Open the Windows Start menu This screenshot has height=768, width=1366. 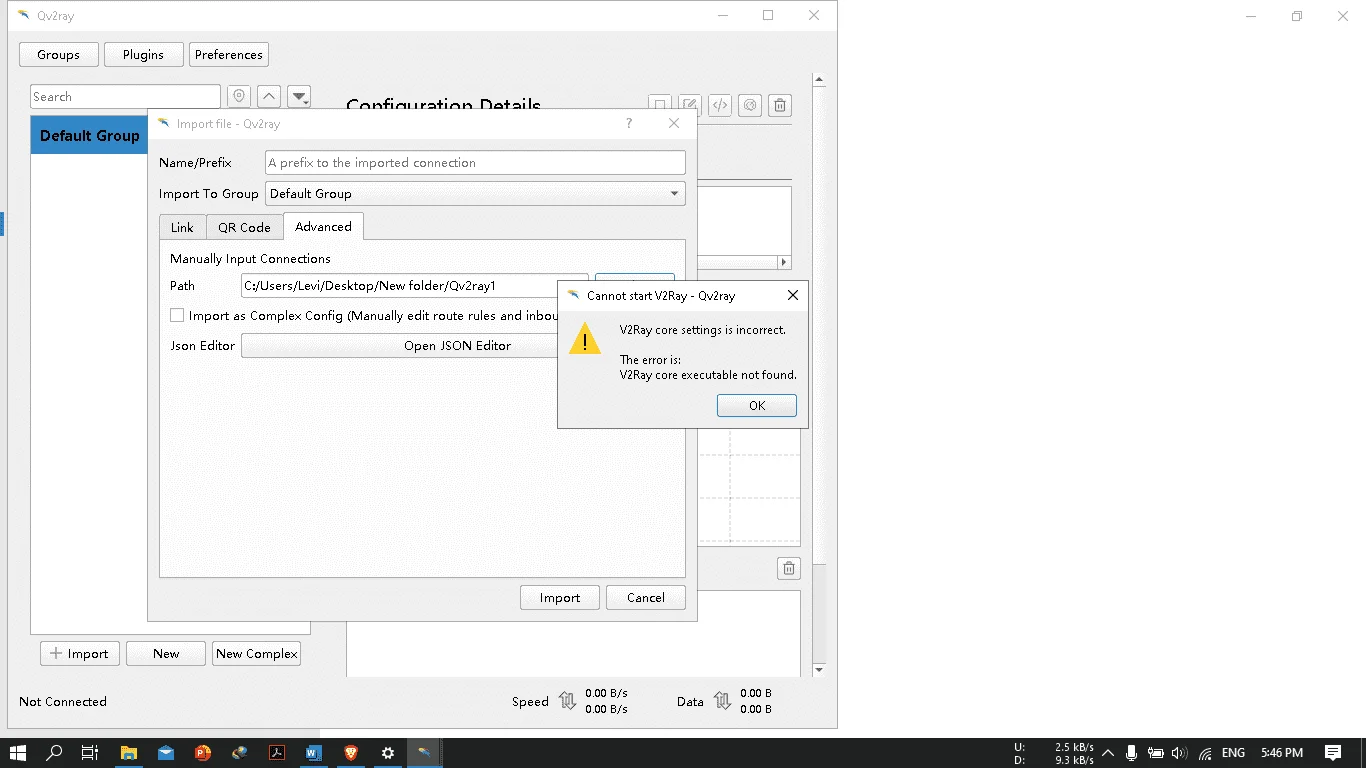pos(18,753)
